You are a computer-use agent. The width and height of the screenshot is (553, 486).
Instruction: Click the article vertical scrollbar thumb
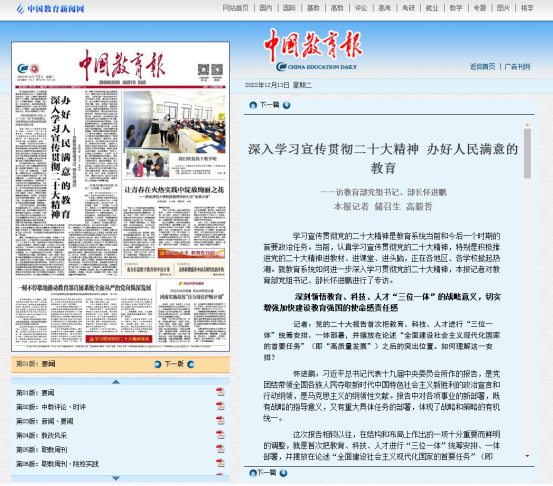coord(527,153)
